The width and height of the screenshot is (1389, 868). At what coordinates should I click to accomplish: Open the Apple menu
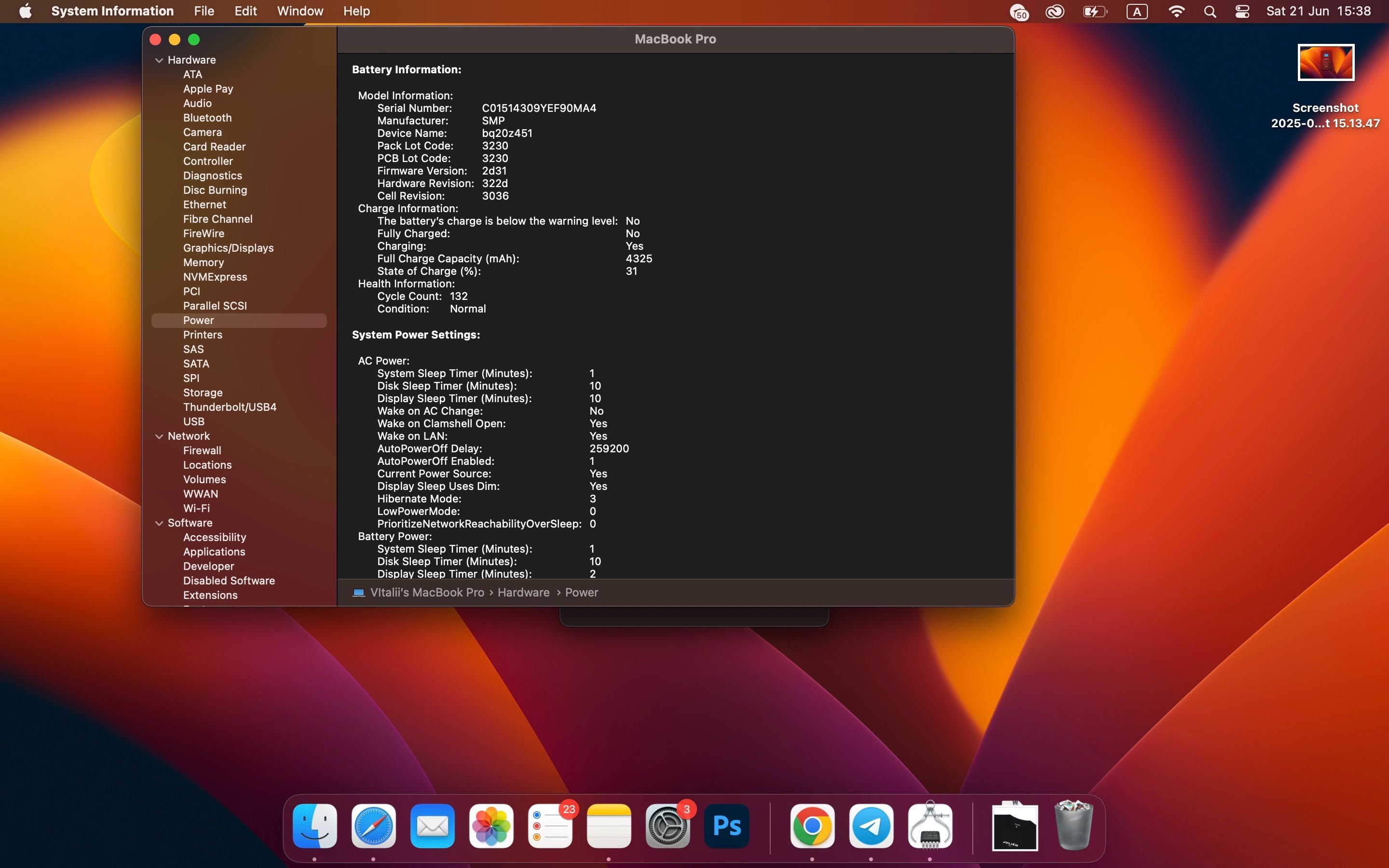tap(25, 11)
